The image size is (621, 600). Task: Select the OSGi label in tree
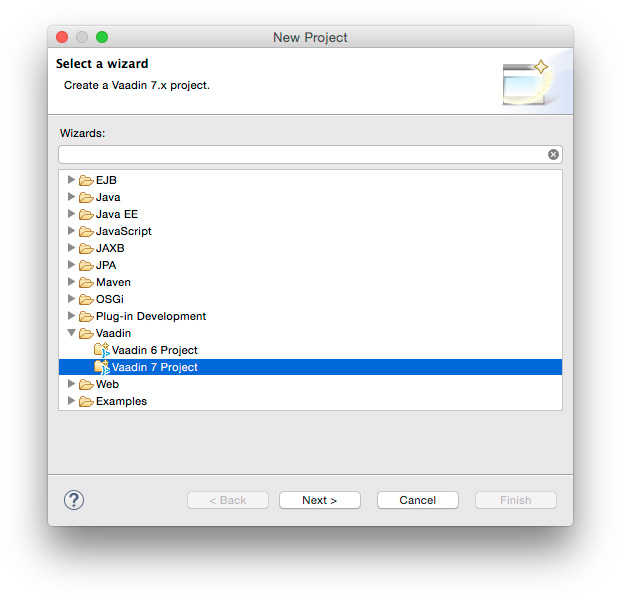[110, 299]
